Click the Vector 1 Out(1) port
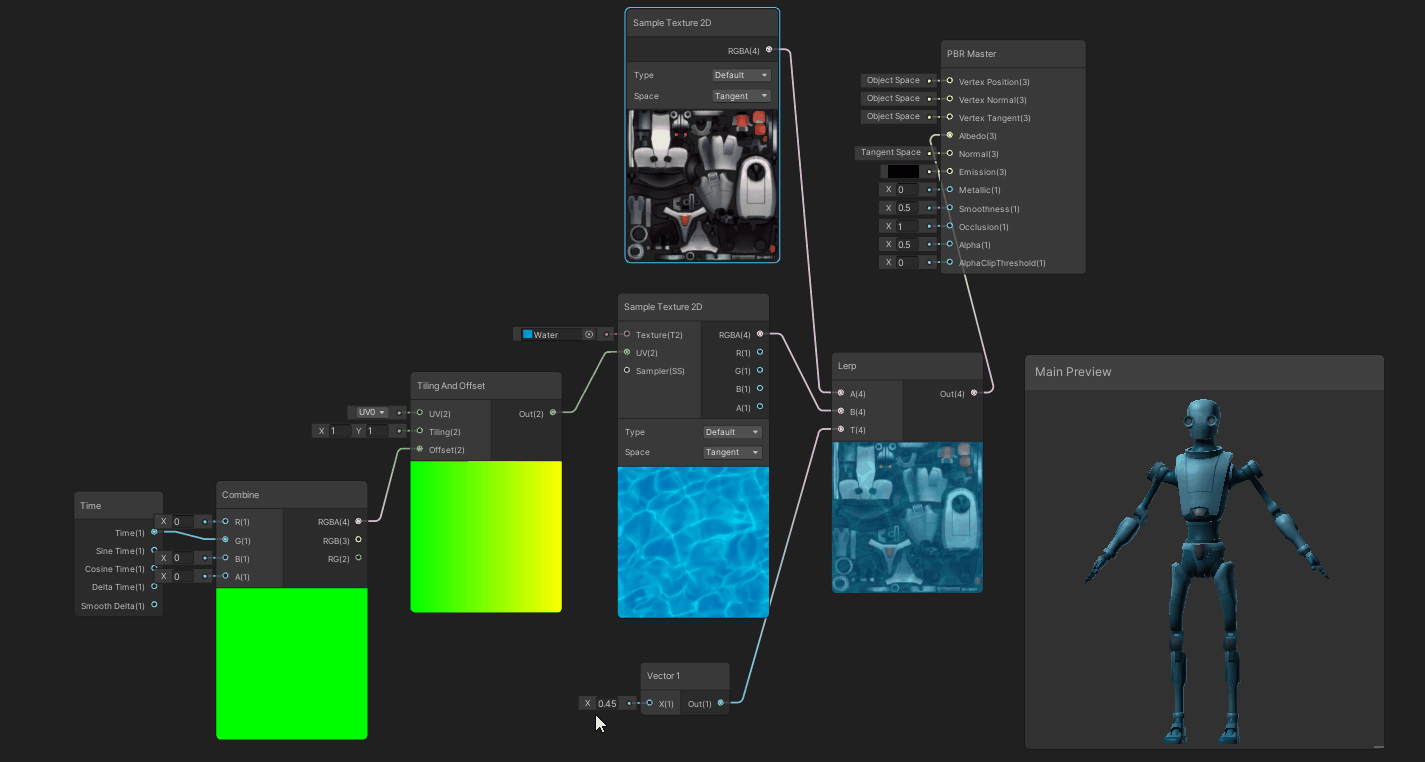 point(721,703)
